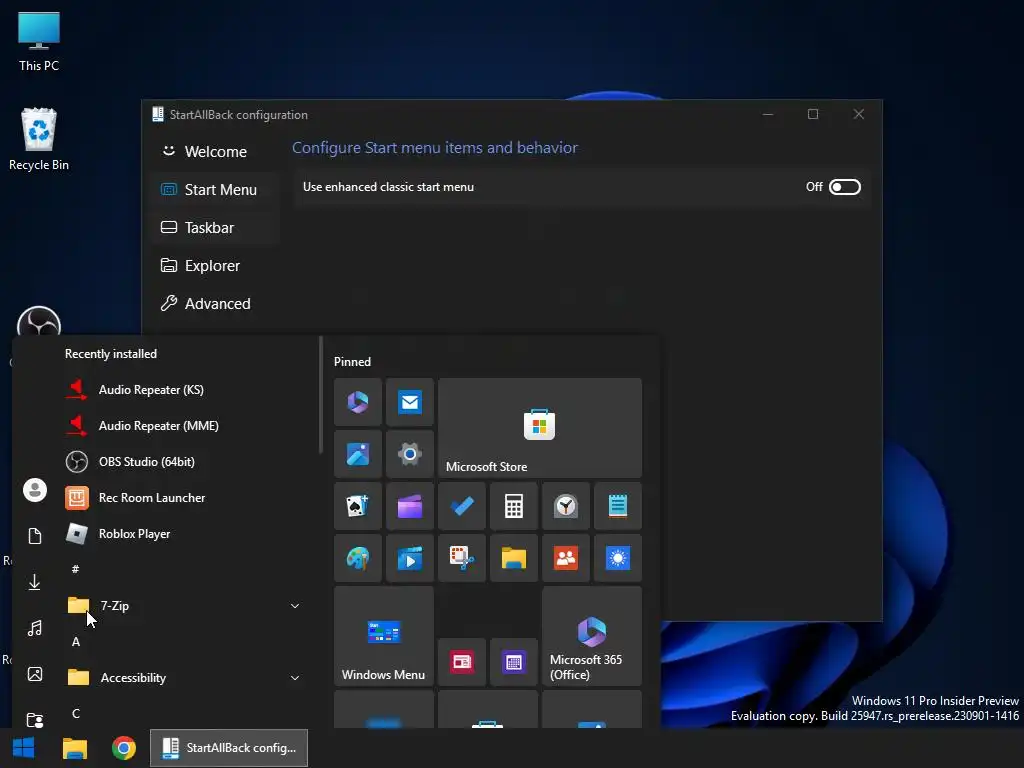1024x768 pixels.
Task: Open the Calculator tile
Action: (x=514, y=506)
